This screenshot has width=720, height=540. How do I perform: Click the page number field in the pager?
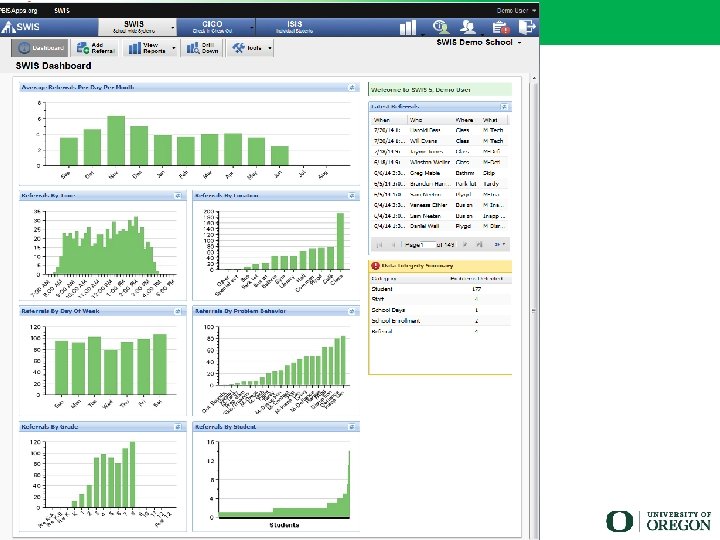click(428, 245)
